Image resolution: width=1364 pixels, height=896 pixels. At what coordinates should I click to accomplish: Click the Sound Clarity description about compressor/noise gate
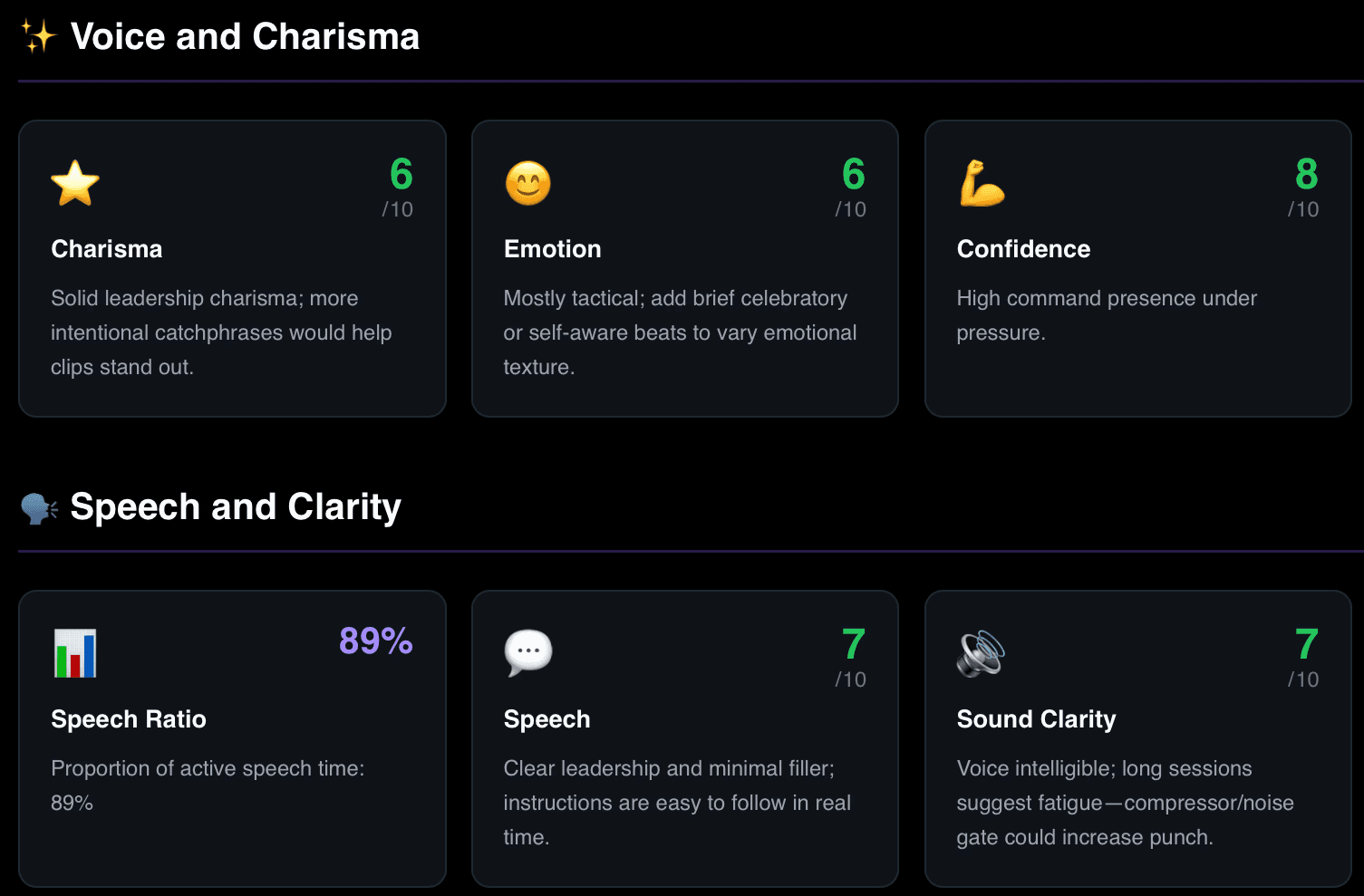click(1126, 803)
